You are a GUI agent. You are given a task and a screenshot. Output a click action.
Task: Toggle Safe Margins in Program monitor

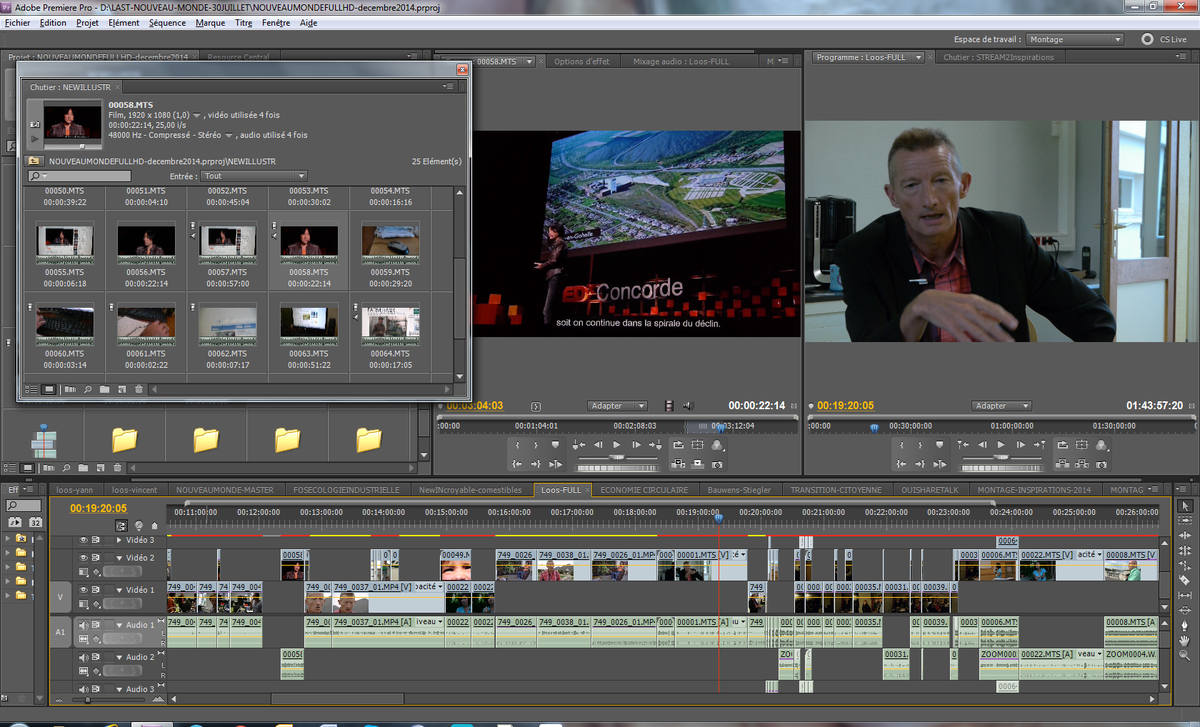point(1081,445)
